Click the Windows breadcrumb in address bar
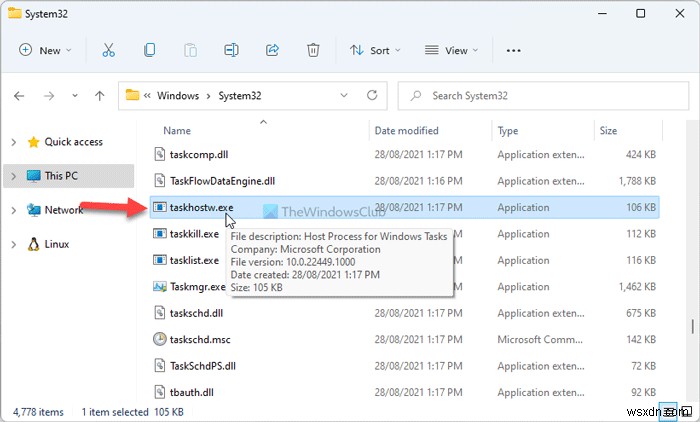Image resolution: width=700 pixels, height=422 pixels. (178, 96)
